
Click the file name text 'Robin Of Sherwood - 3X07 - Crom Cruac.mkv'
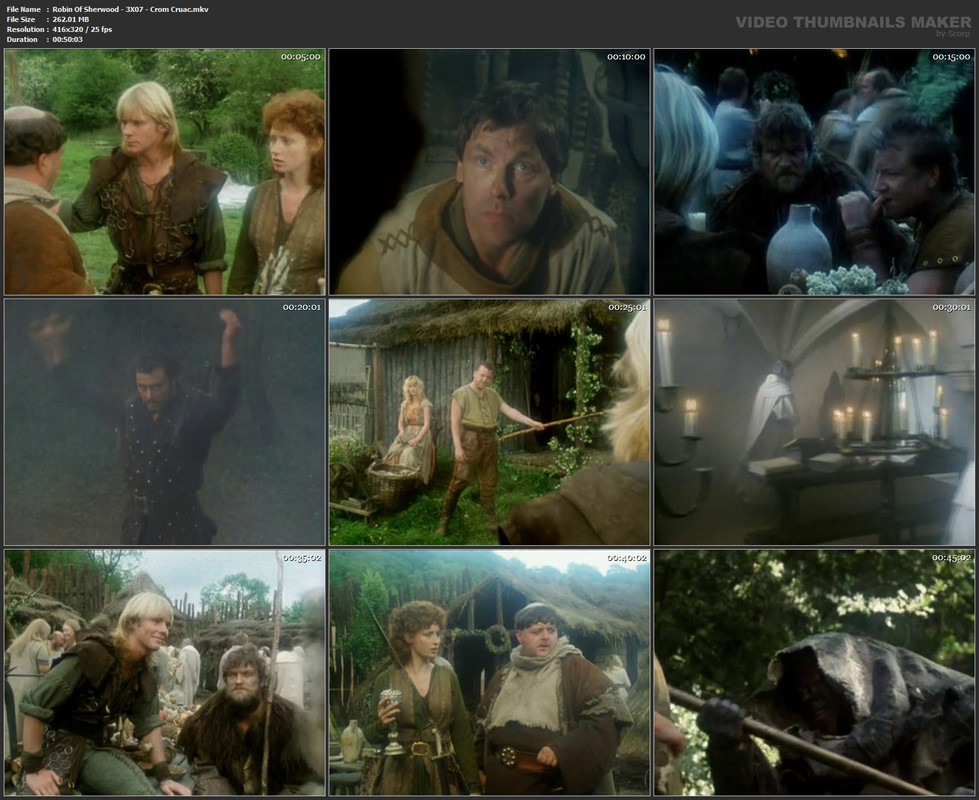[x=130, y=9]
